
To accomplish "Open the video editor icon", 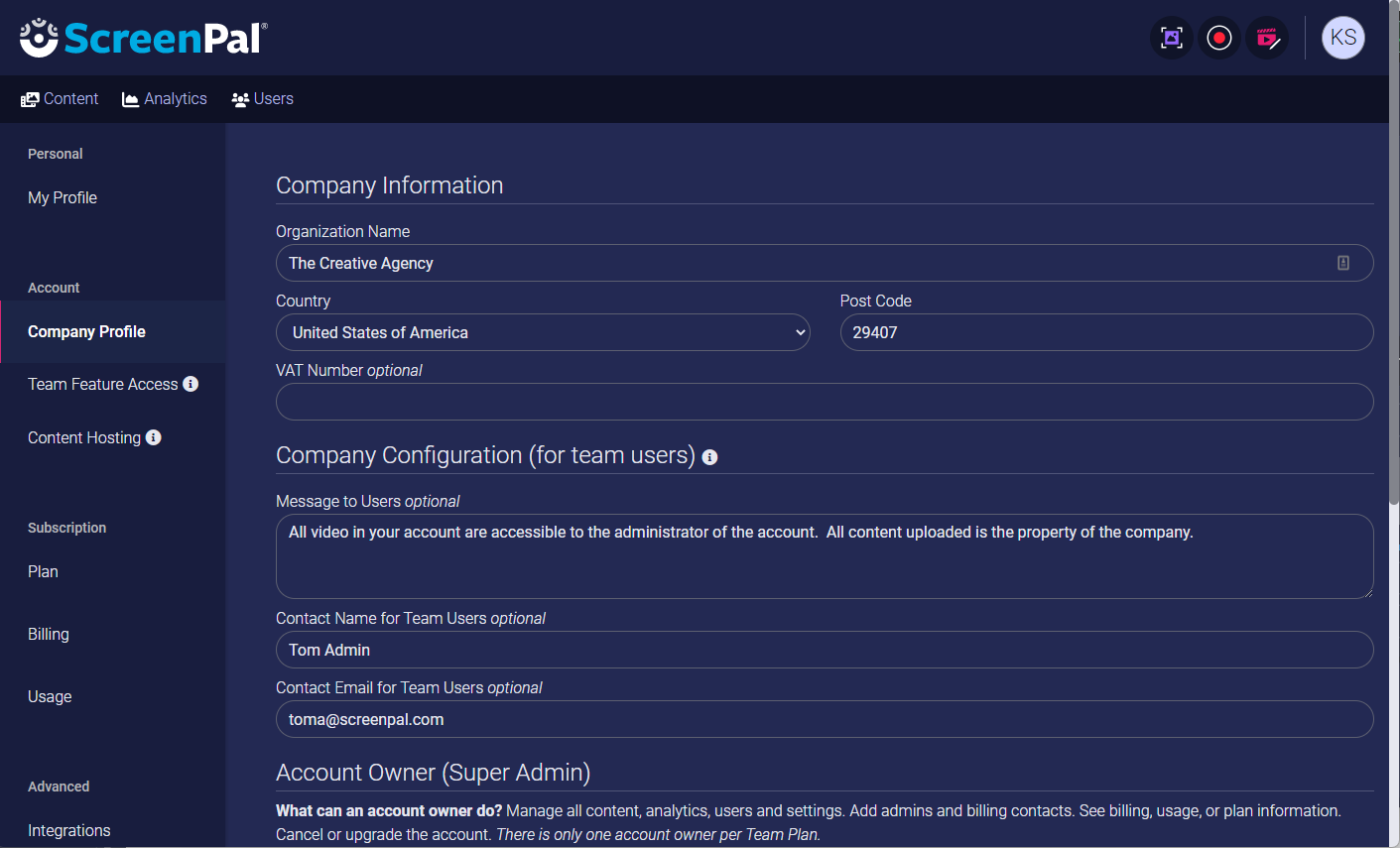I will tap(1267, 38).
